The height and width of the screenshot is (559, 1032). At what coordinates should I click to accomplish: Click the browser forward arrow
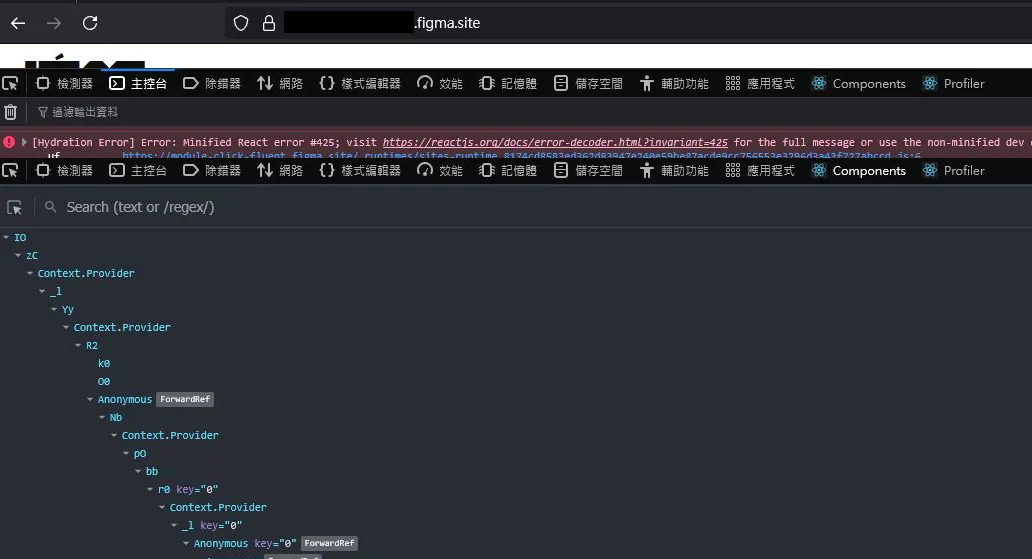(54, 23)
